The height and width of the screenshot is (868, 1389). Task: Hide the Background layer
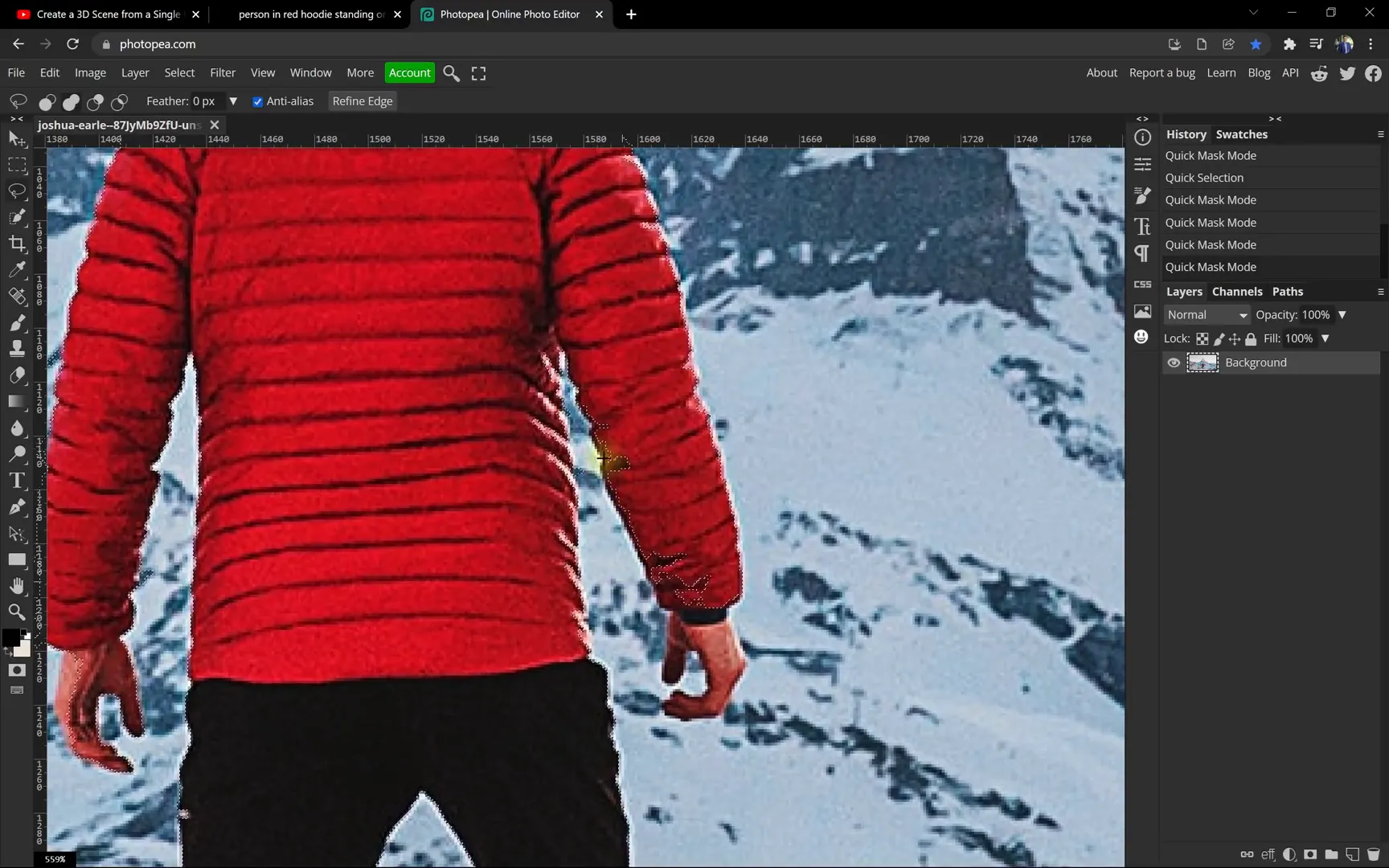coord(1174,363)
